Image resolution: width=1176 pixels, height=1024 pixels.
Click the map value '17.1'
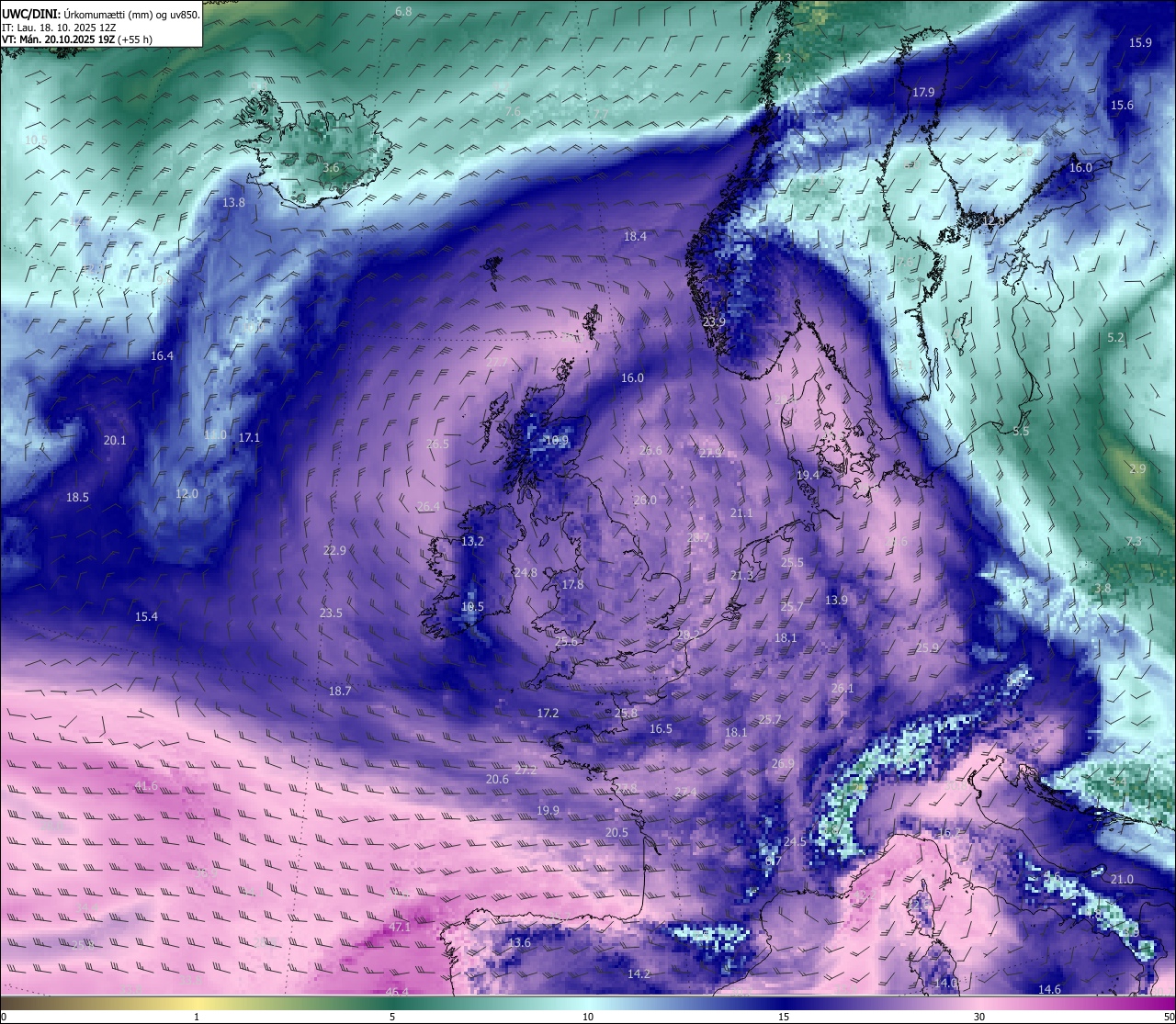[249, 438]
